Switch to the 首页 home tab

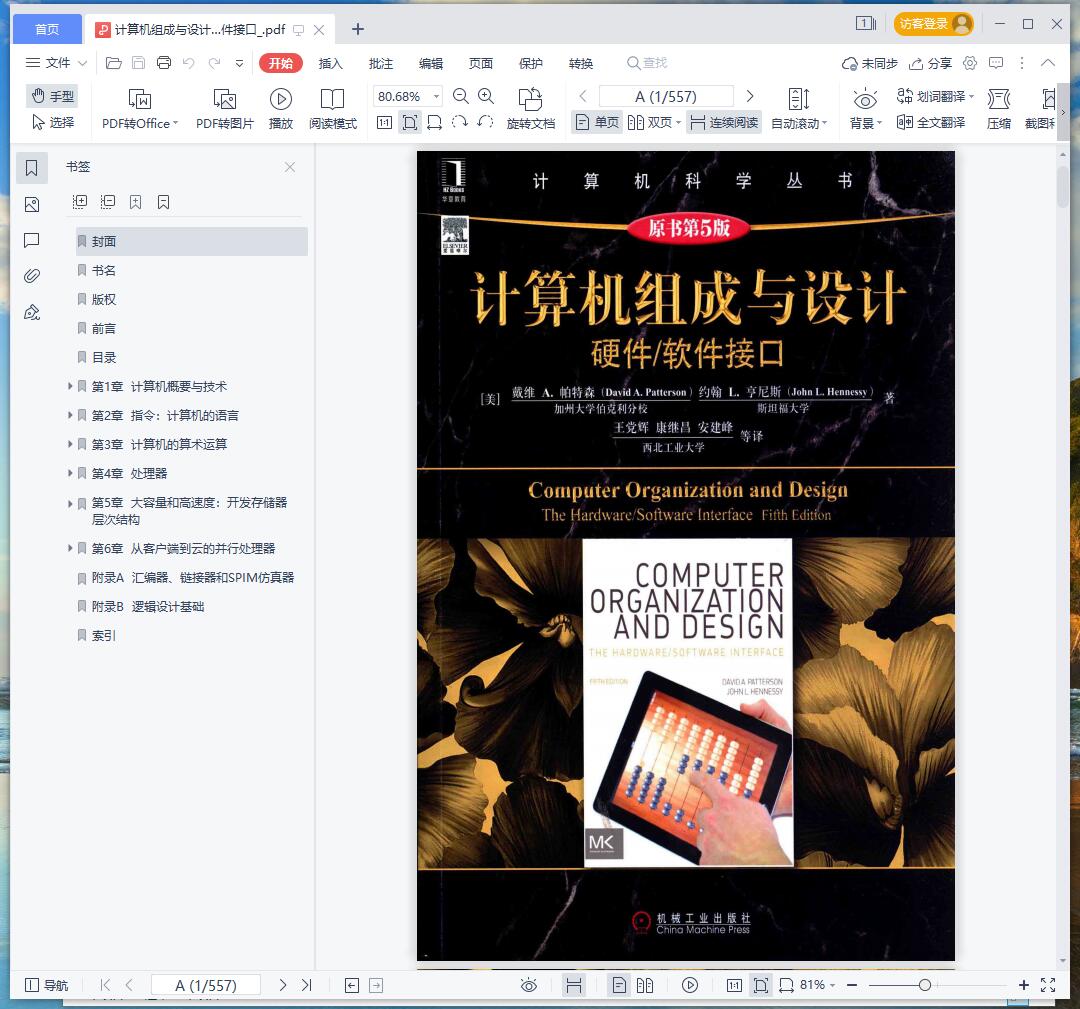point(47,29)
